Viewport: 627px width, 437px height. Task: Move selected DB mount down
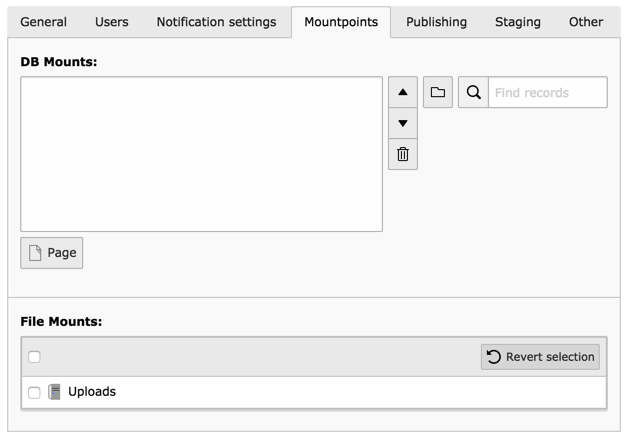tap(402, 124)
